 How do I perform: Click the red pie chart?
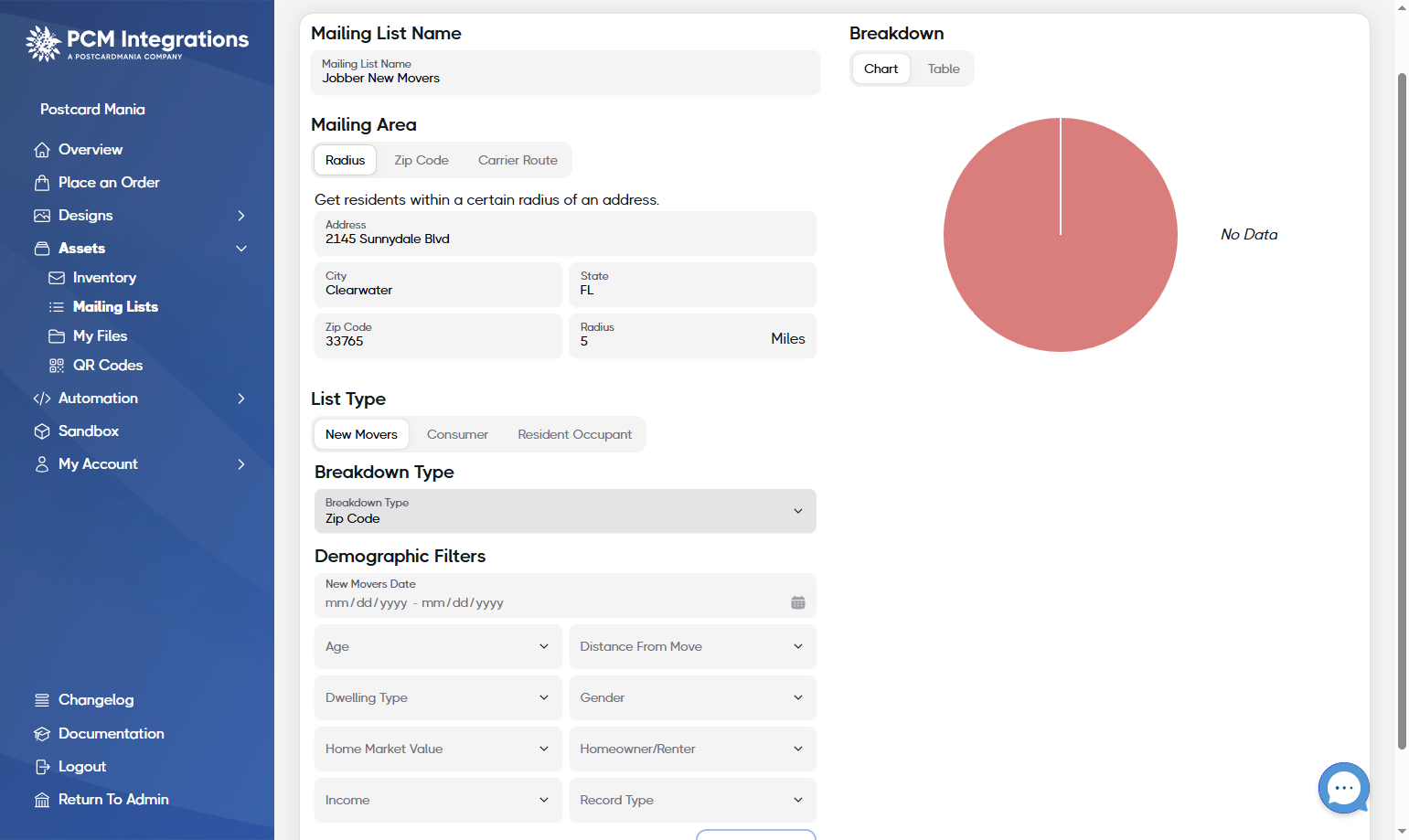point(1061,235)
